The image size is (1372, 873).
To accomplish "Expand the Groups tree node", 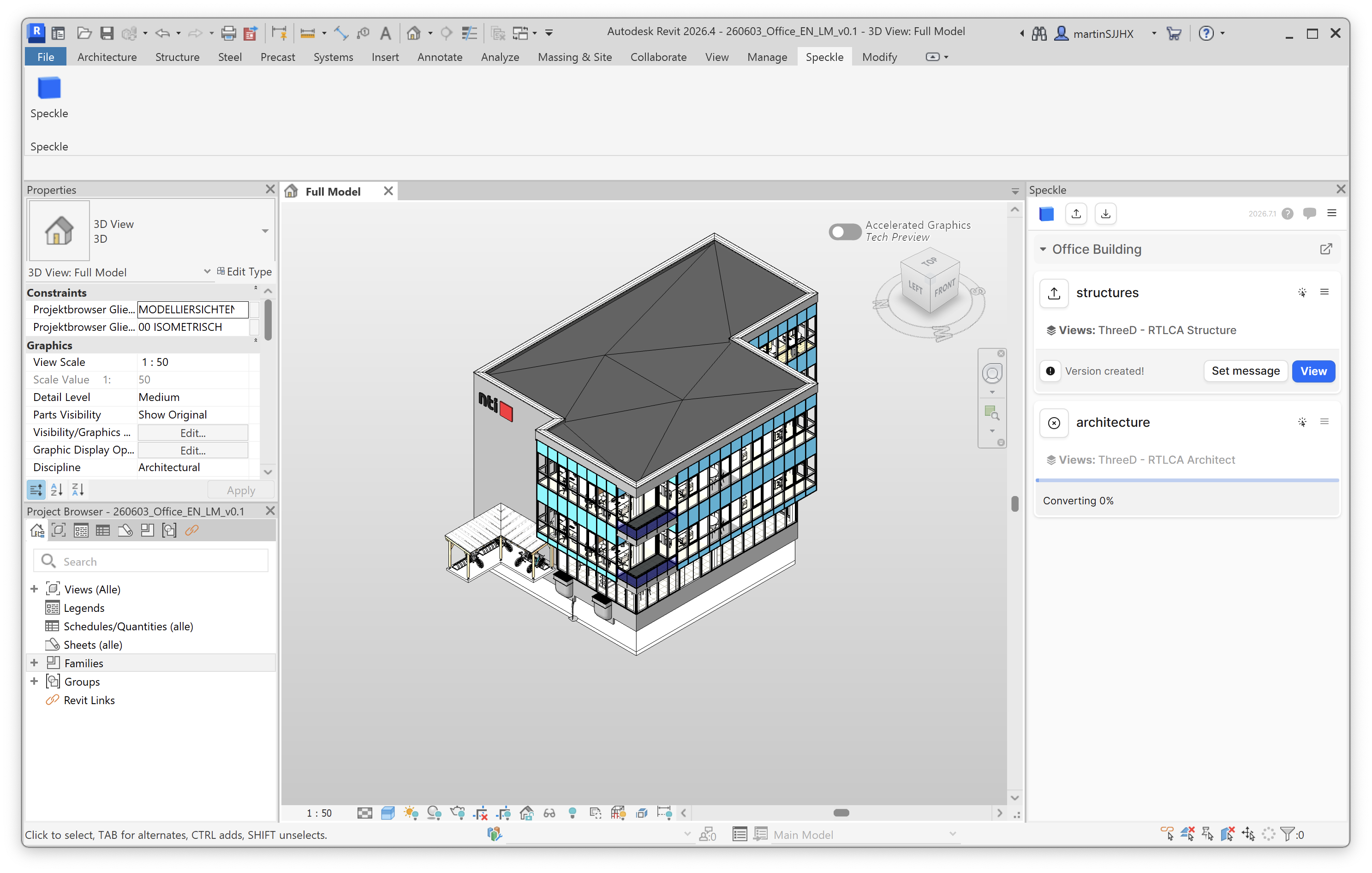I will click(34, 682).
